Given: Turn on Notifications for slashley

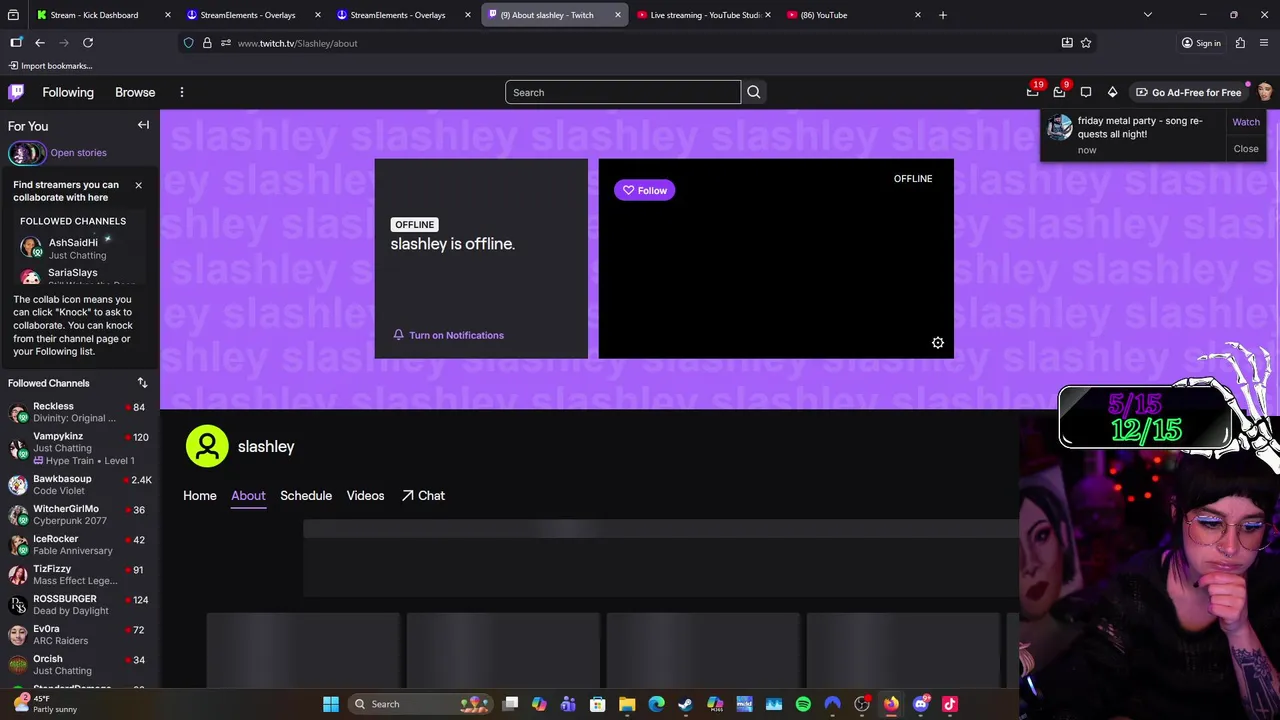Looking at the screenshot, I should pos(448,335).
